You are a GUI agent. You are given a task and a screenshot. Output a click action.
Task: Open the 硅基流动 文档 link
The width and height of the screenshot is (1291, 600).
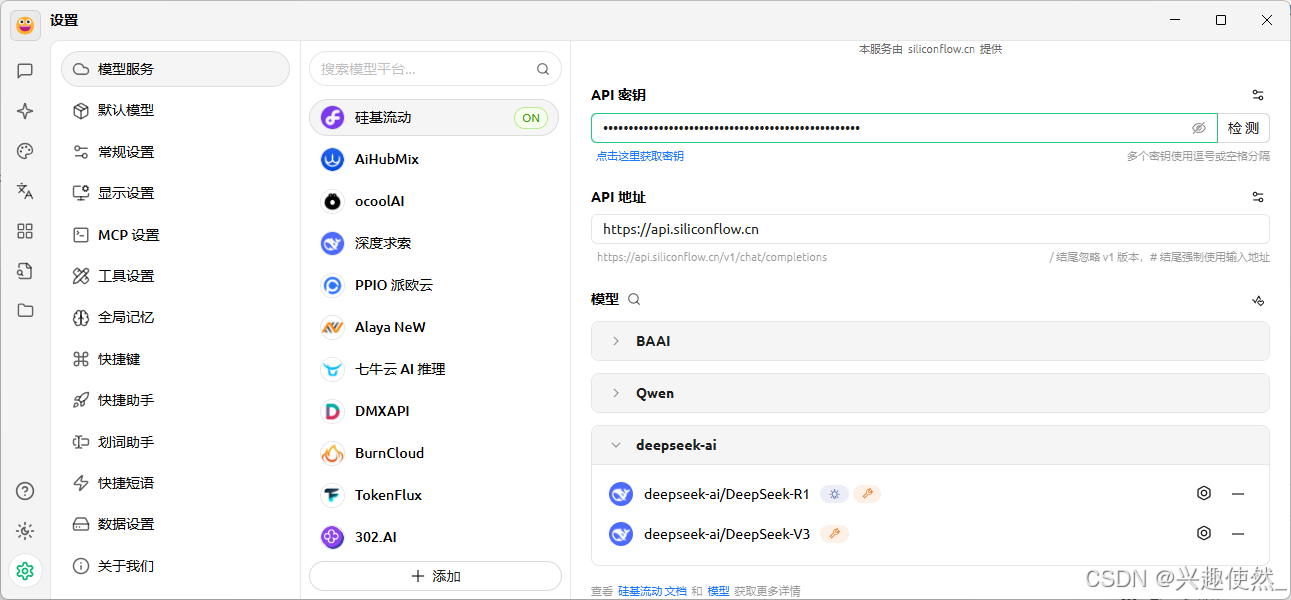point(652,591)
